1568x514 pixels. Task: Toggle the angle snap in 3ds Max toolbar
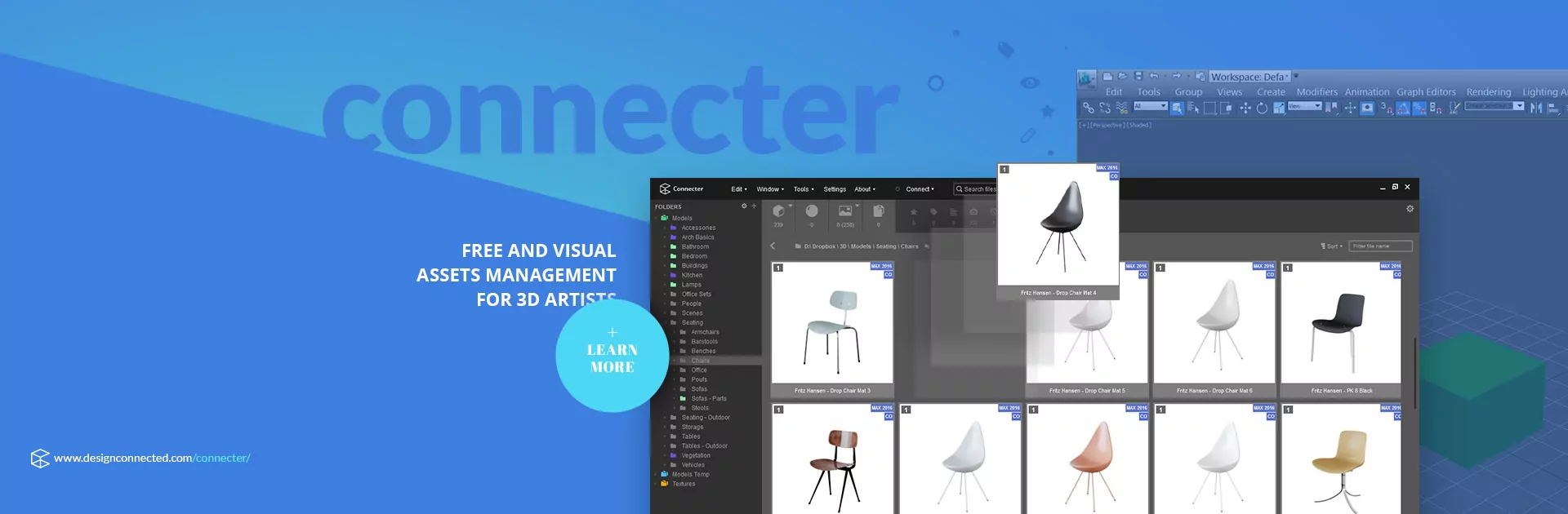pyautogui.click(x=1402, y=108)
